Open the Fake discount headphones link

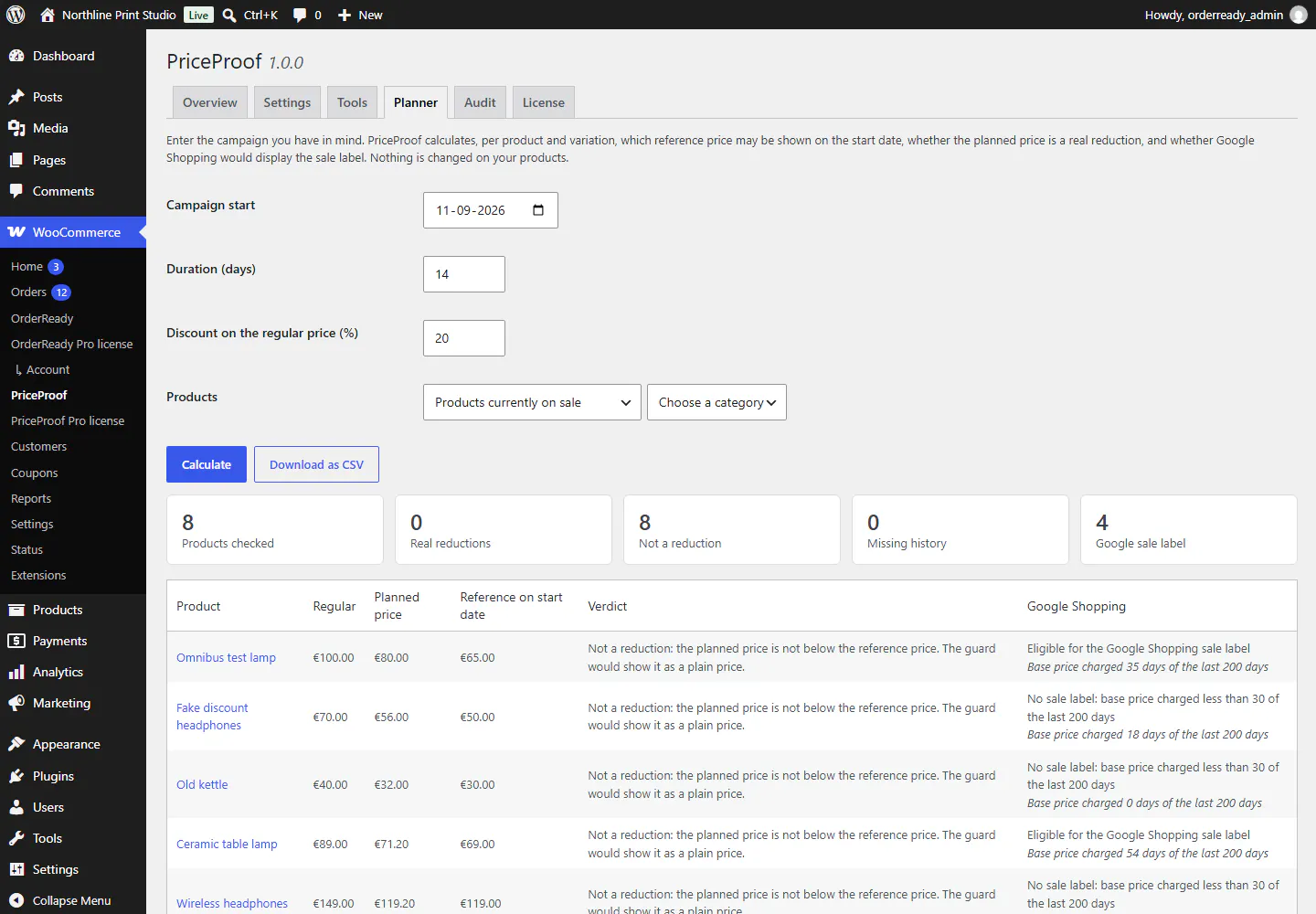212,717
